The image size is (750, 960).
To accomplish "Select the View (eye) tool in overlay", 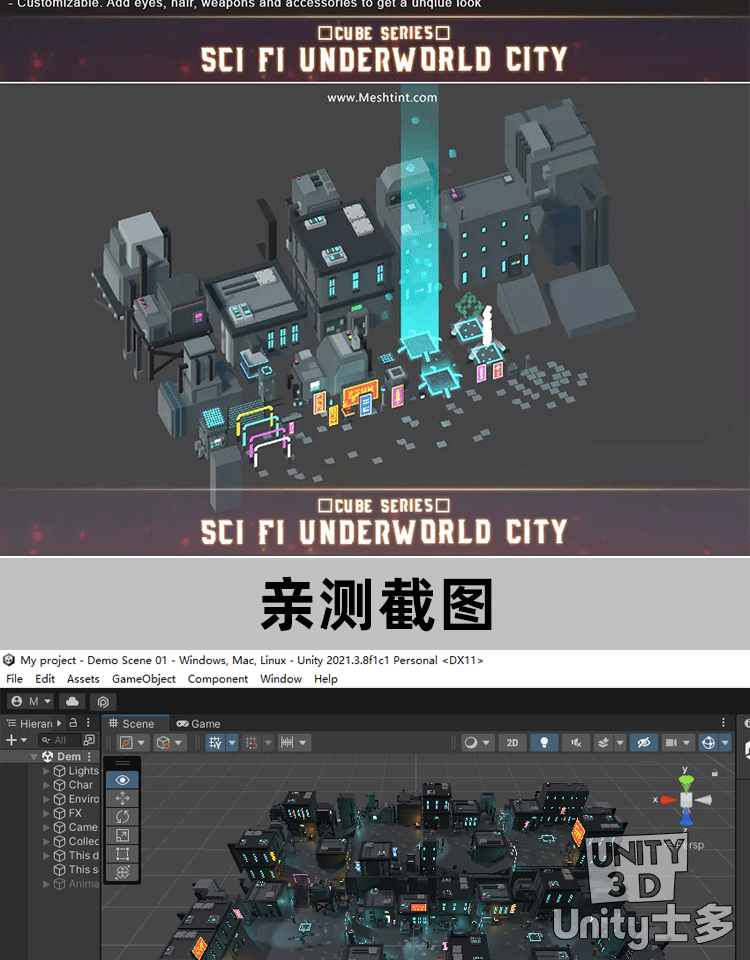I will (x=122, y=779).
